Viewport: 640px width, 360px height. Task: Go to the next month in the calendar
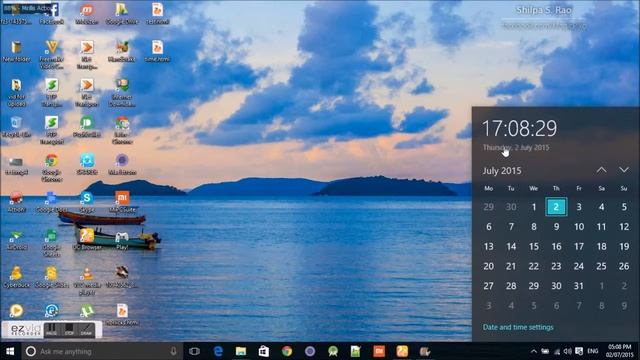(x=624, y=170)
